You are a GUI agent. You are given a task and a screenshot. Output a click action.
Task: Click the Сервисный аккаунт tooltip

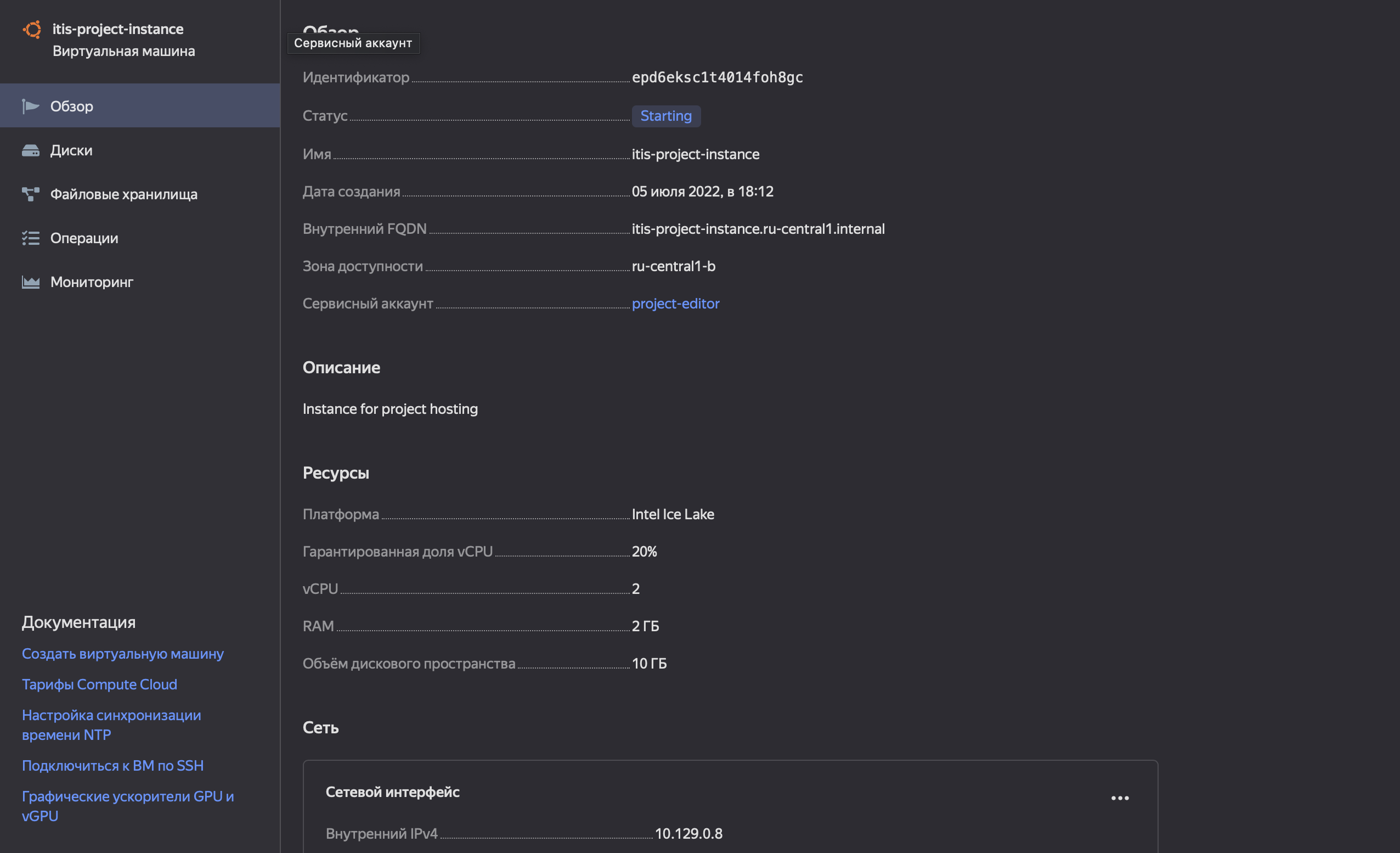tap(353, 43)
